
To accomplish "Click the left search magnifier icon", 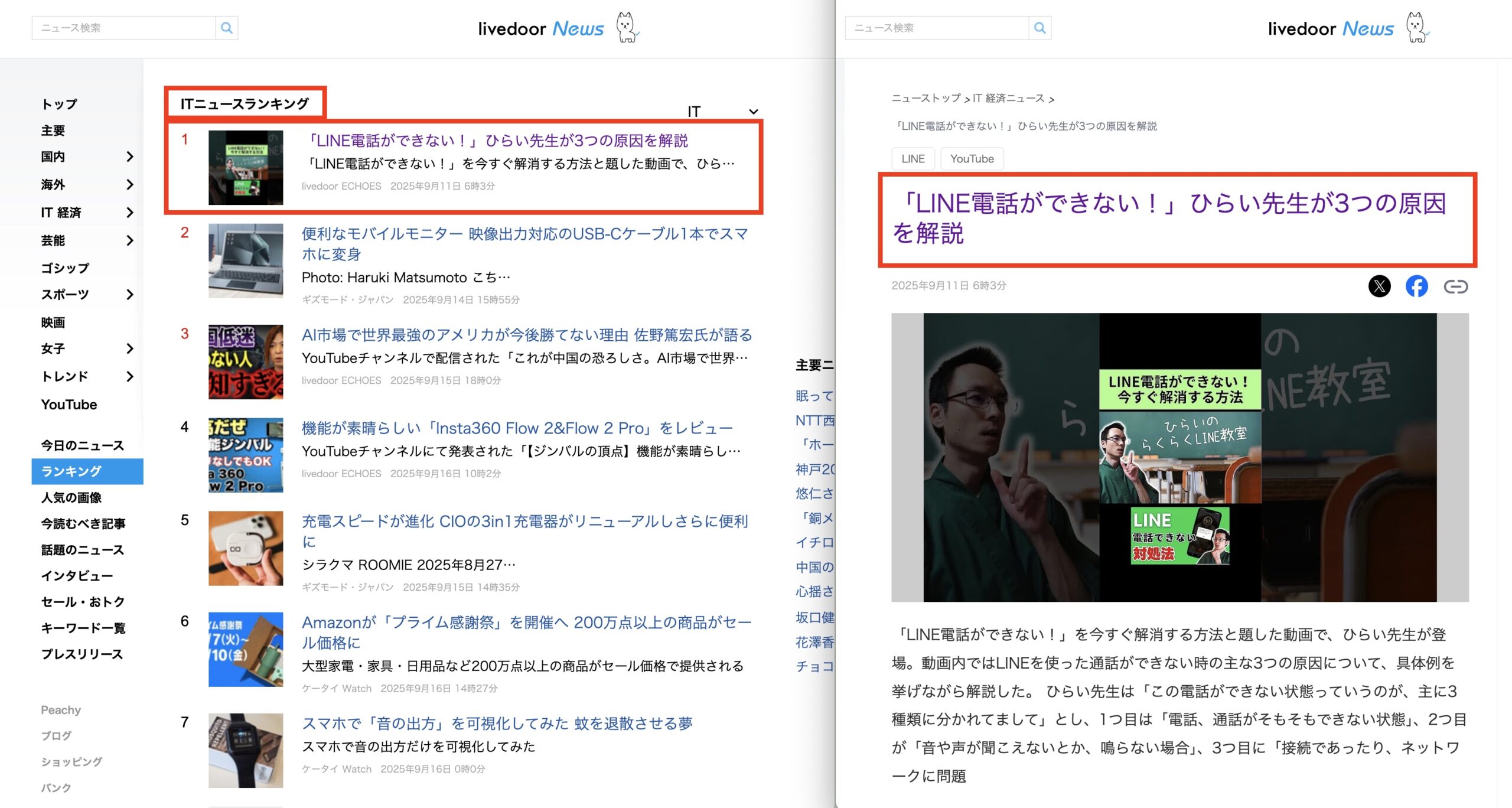I will pyautogui.click(x=226, y=28).
